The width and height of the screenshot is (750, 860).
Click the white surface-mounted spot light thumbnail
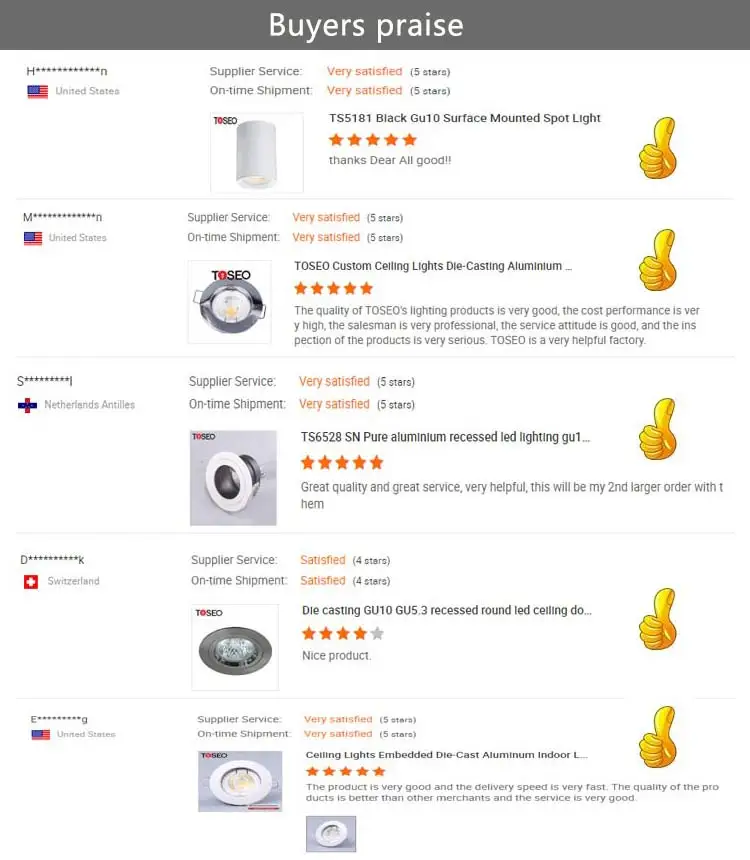point(256,152)
